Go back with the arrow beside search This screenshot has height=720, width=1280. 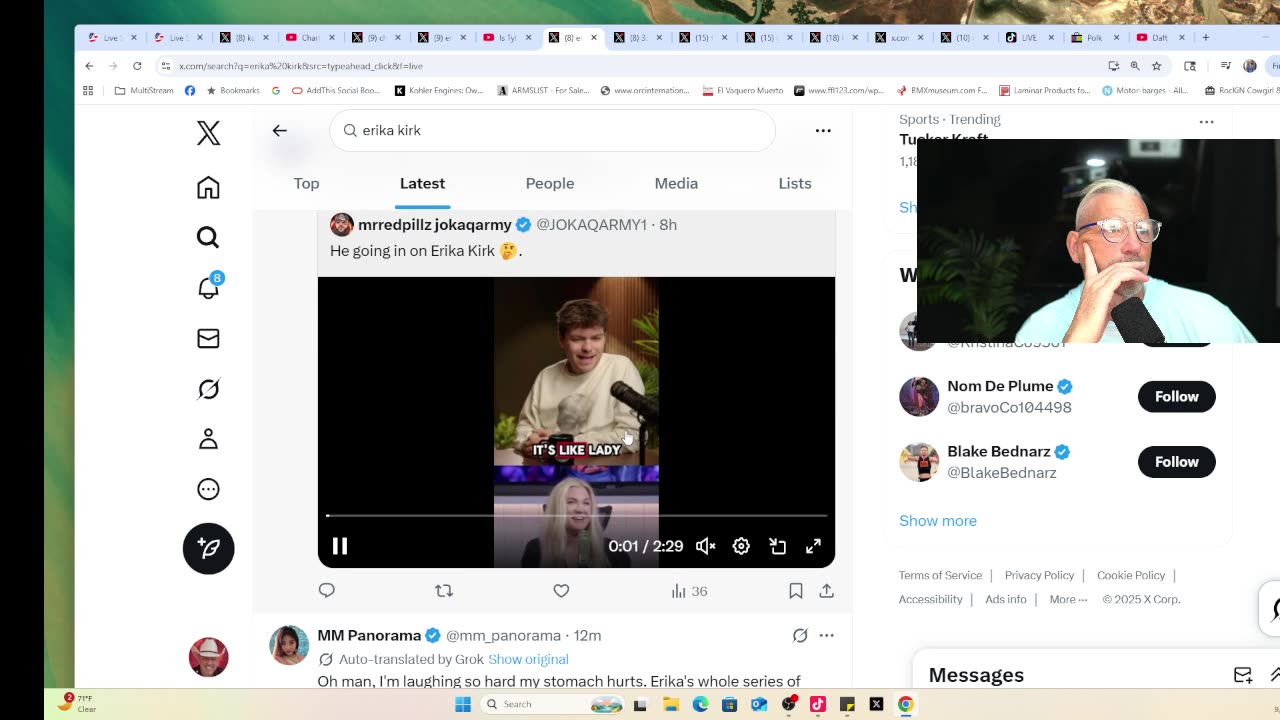(280, 130)
